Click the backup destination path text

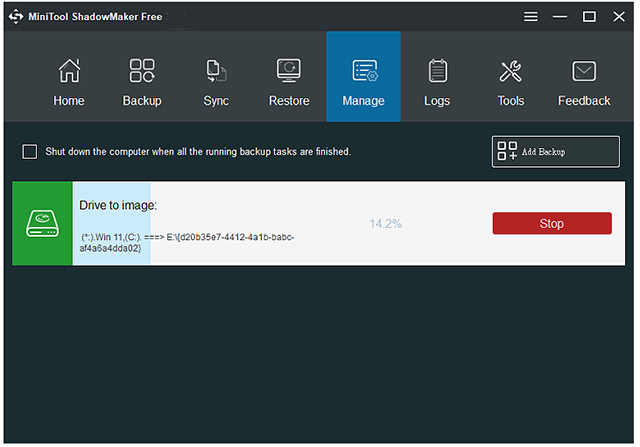[187, 242]
